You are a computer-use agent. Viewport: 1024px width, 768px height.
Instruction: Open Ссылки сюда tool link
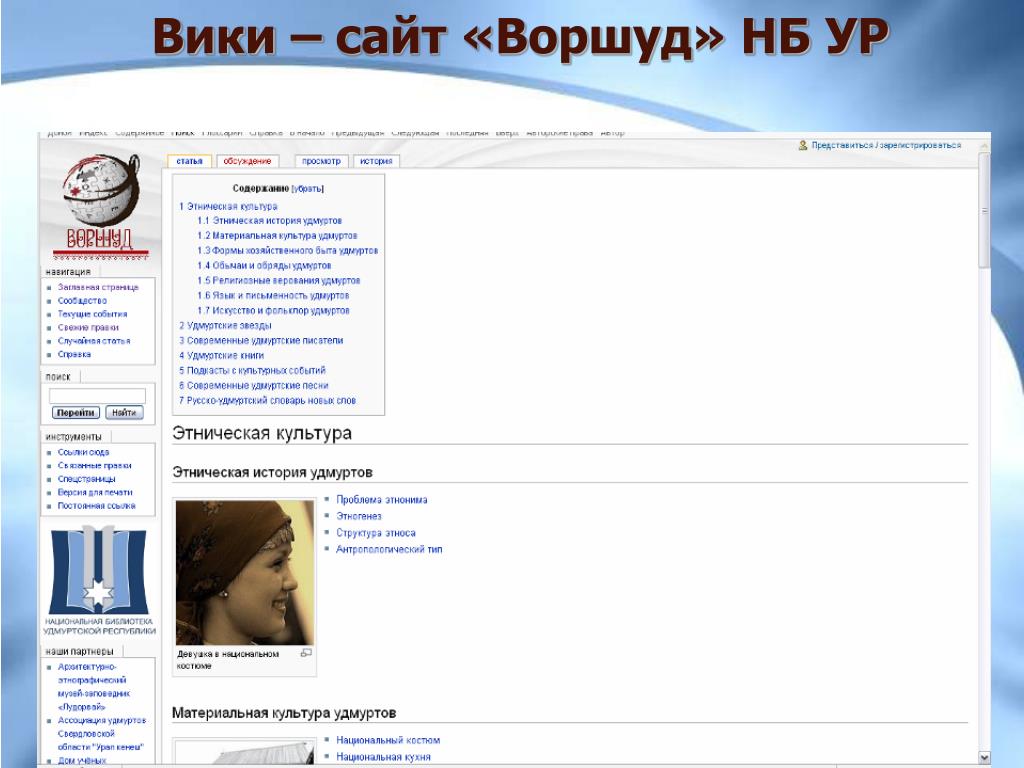click(84, 452)
